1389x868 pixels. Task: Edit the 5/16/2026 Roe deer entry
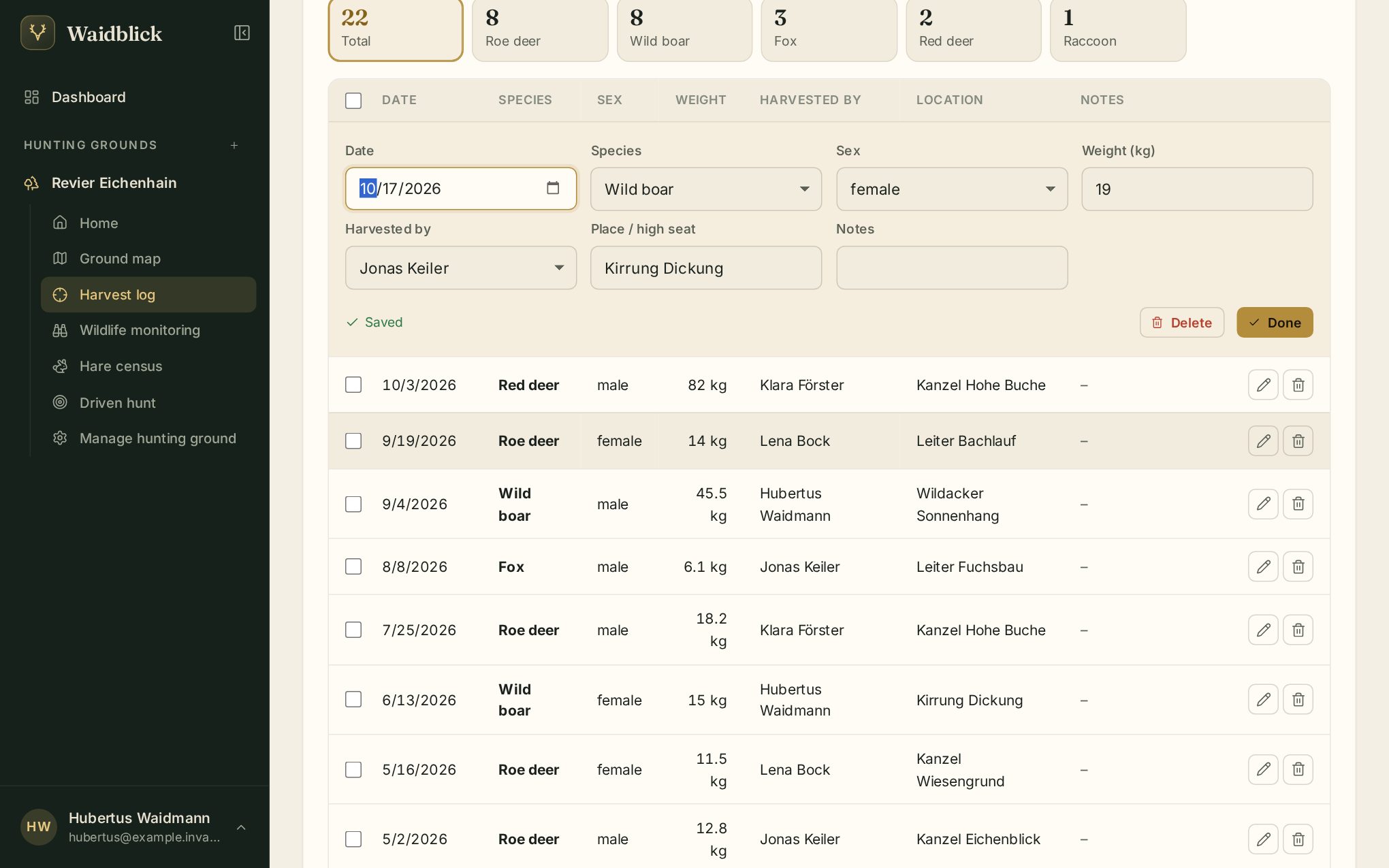click(1263, 769)
